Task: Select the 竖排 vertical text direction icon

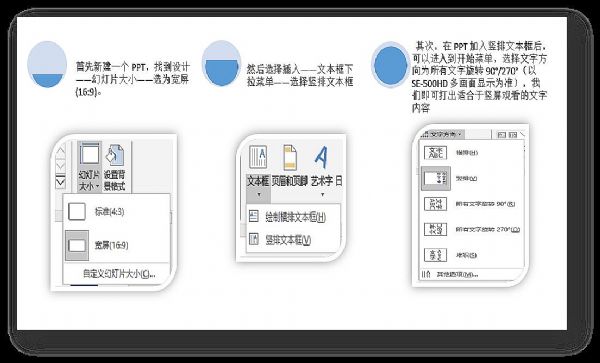Action: [436, 179]
